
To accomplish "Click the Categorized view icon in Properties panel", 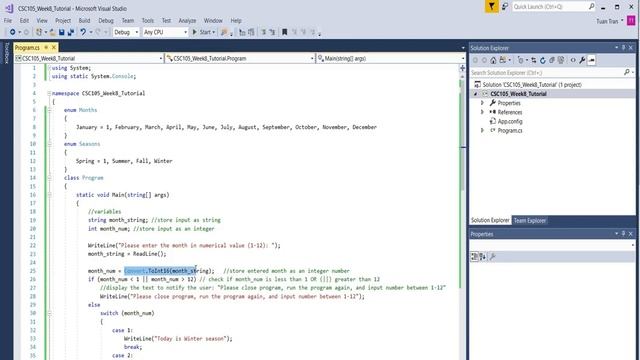I will (474, 257).
